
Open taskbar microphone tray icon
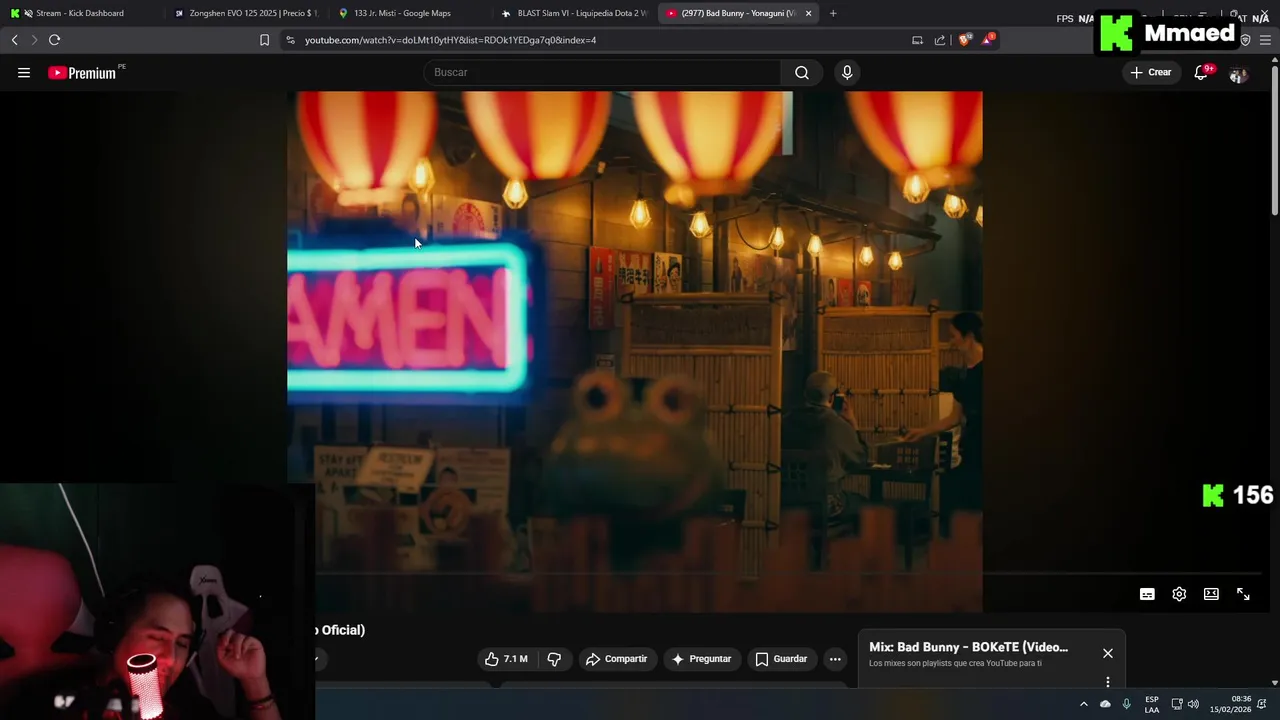1127,704
